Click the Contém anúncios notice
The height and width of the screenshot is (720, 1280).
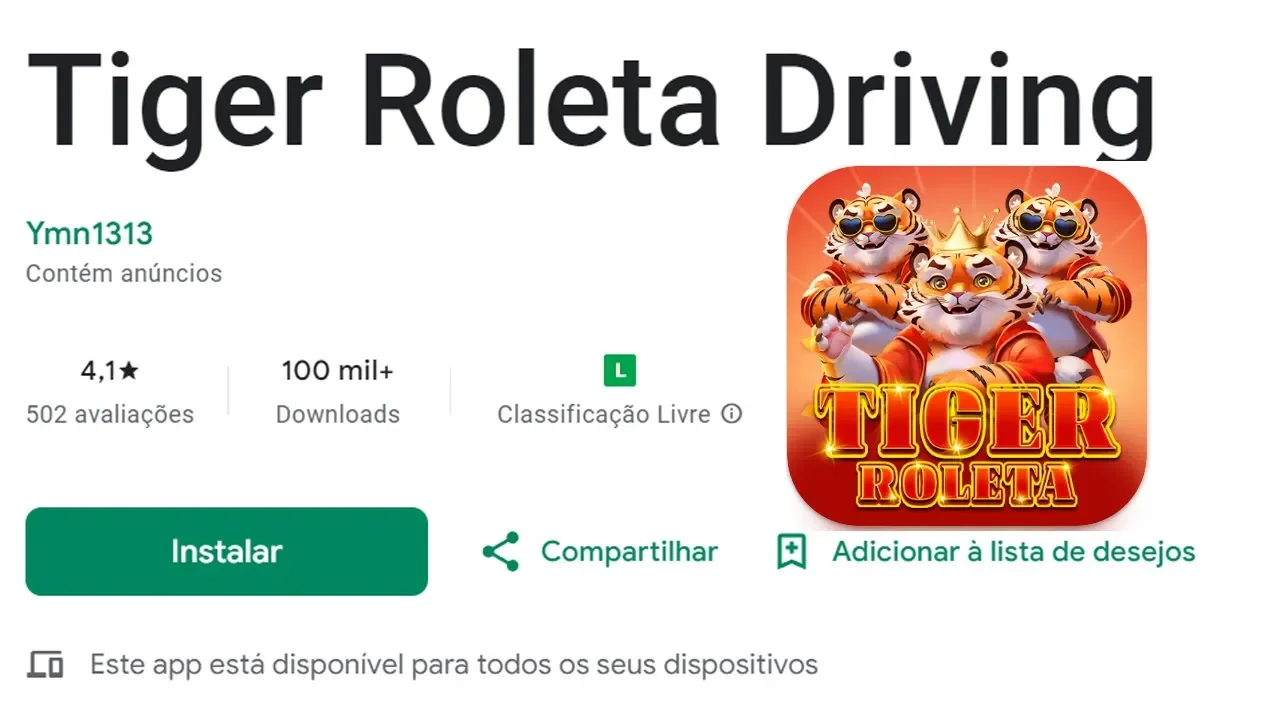124,273
